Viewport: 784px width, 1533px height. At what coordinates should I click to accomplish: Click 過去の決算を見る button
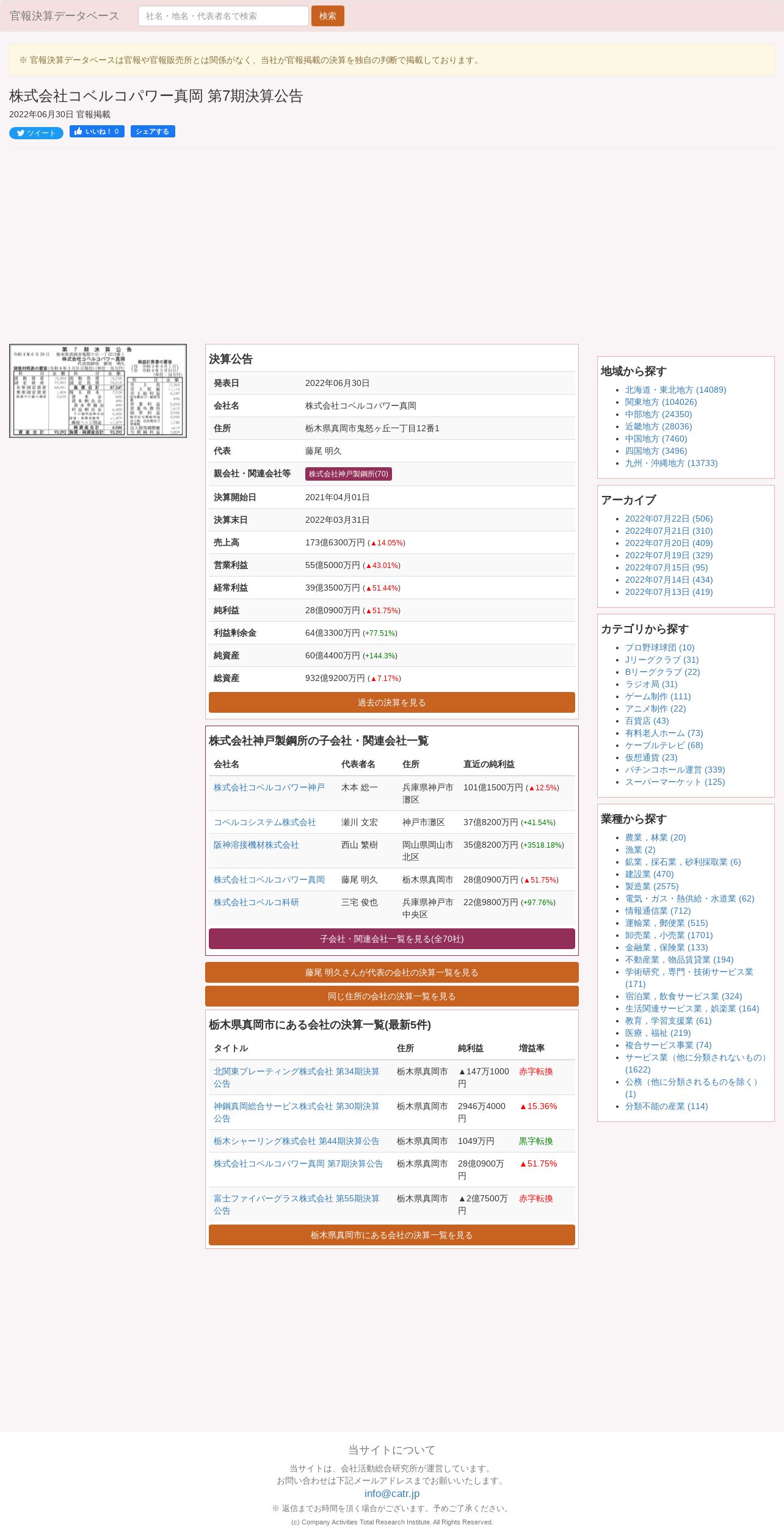pos(392,702)
